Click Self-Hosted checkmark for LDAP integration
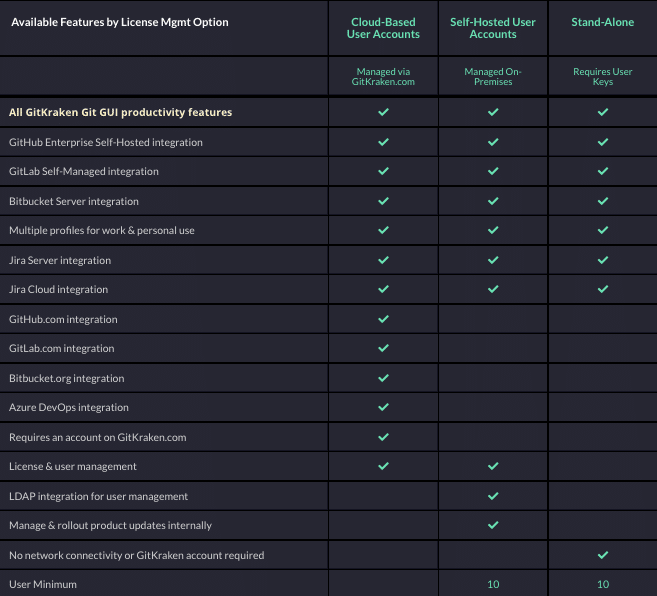The width and height of the screenshot is (657, 596). click(x=493, y=496)
